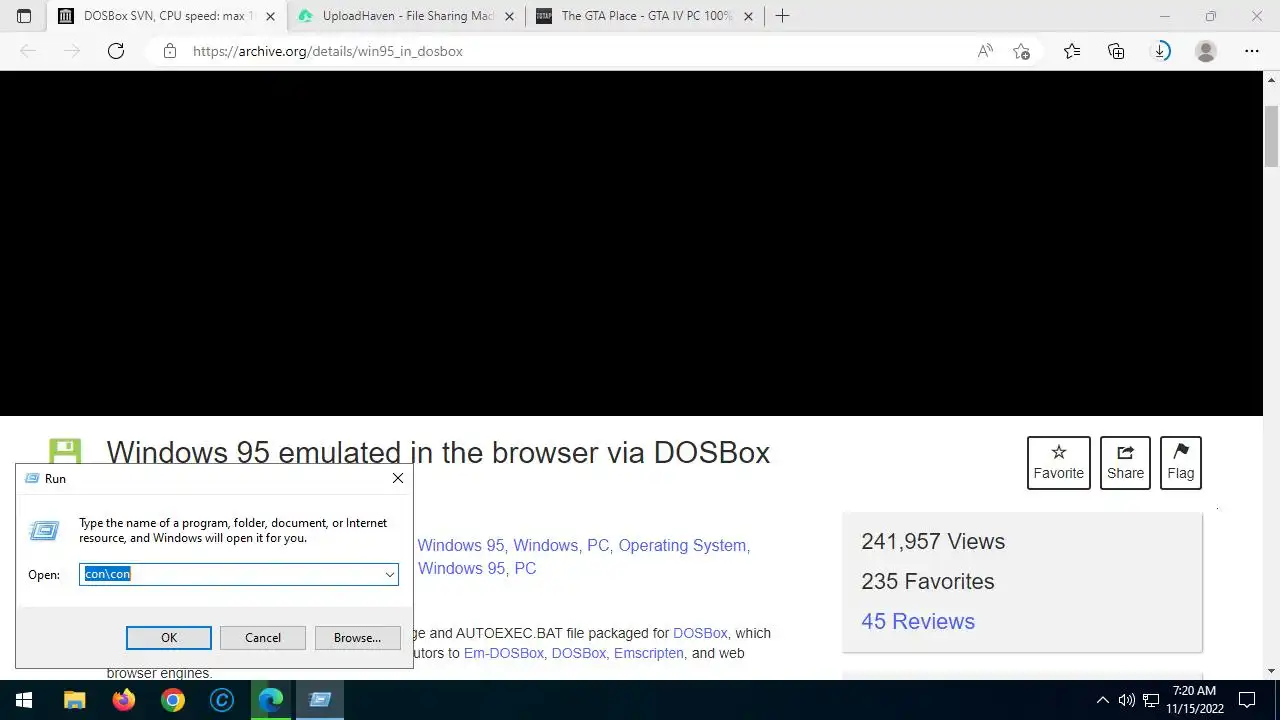Viewport: 1280px width, 720px height.
Task: Click the software floppy disk icon
Action: click(x=65, y=451)
